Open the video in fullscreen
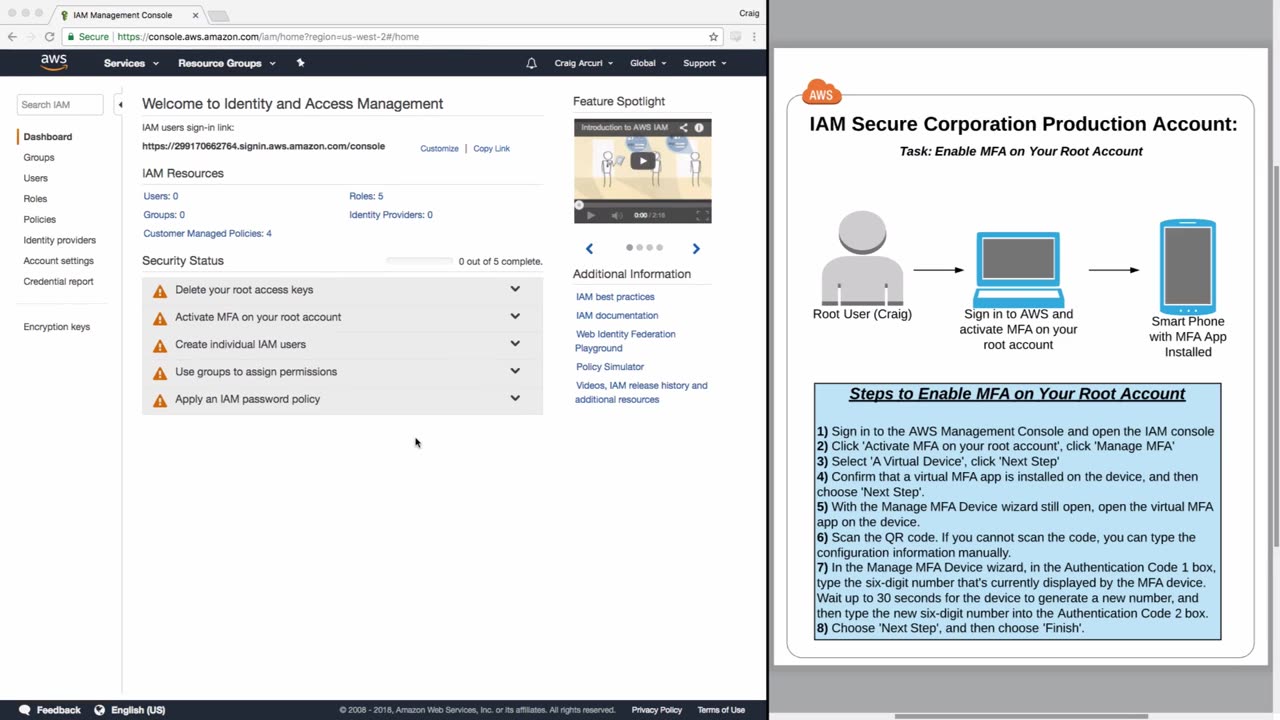The width and height of the screenshot is (1280, 720). point(702,215)
